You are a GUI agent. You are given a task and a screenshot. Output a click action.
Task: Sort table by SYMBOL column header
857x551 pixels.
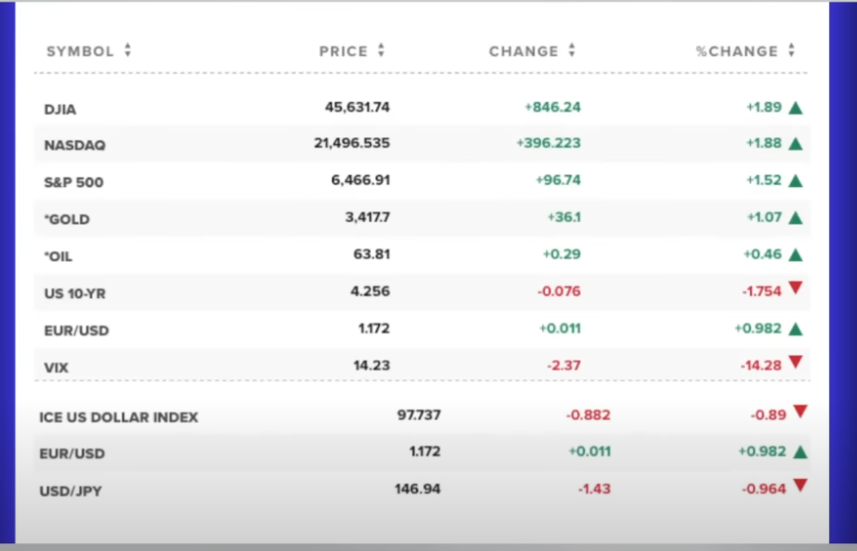click(80, 51)
